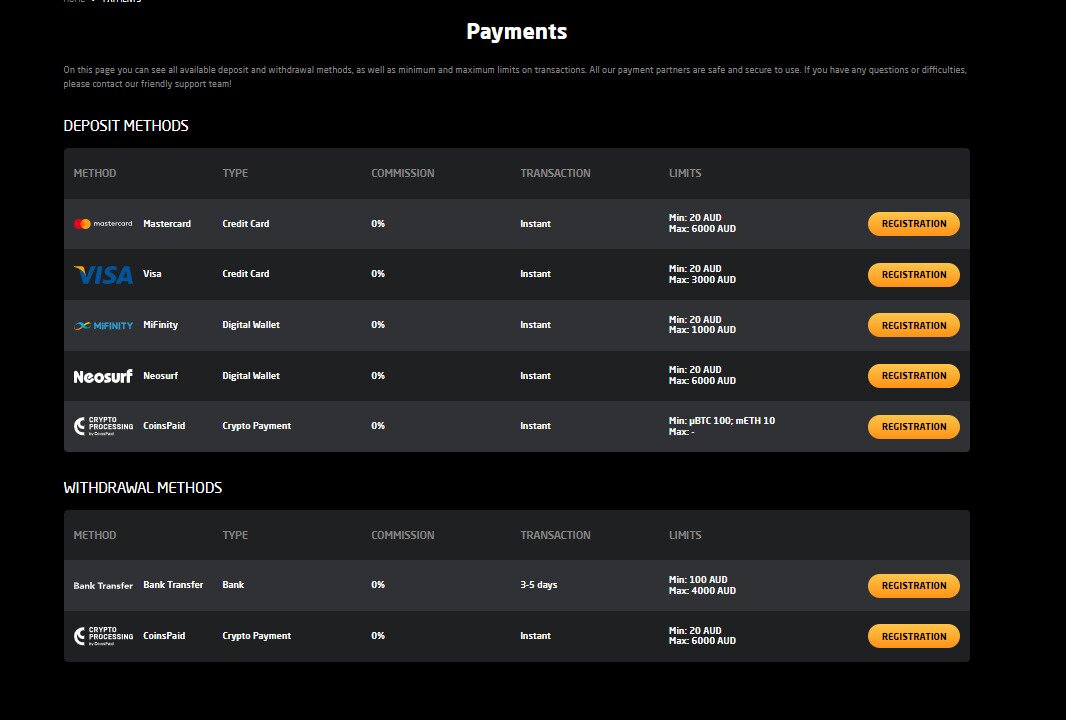Click the Min: 100 AUD withdrawal limit
This screenshot has height=720, width=1066.
click(x=698, y=580)
